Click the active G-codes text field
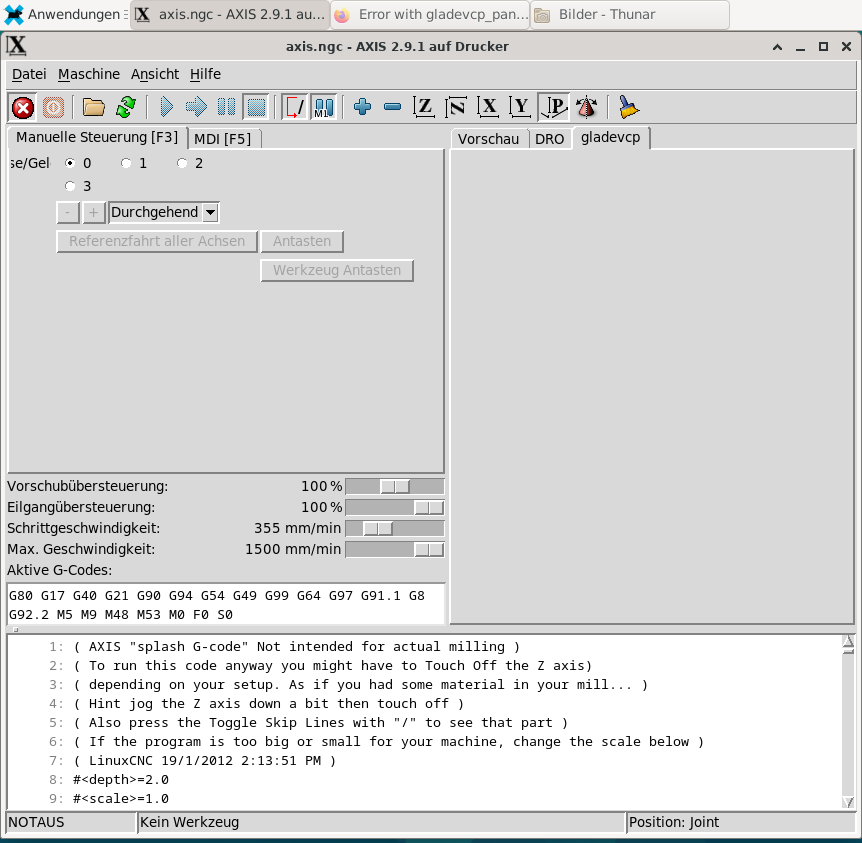This screenshot has width=862, height=843. point(226,604)
